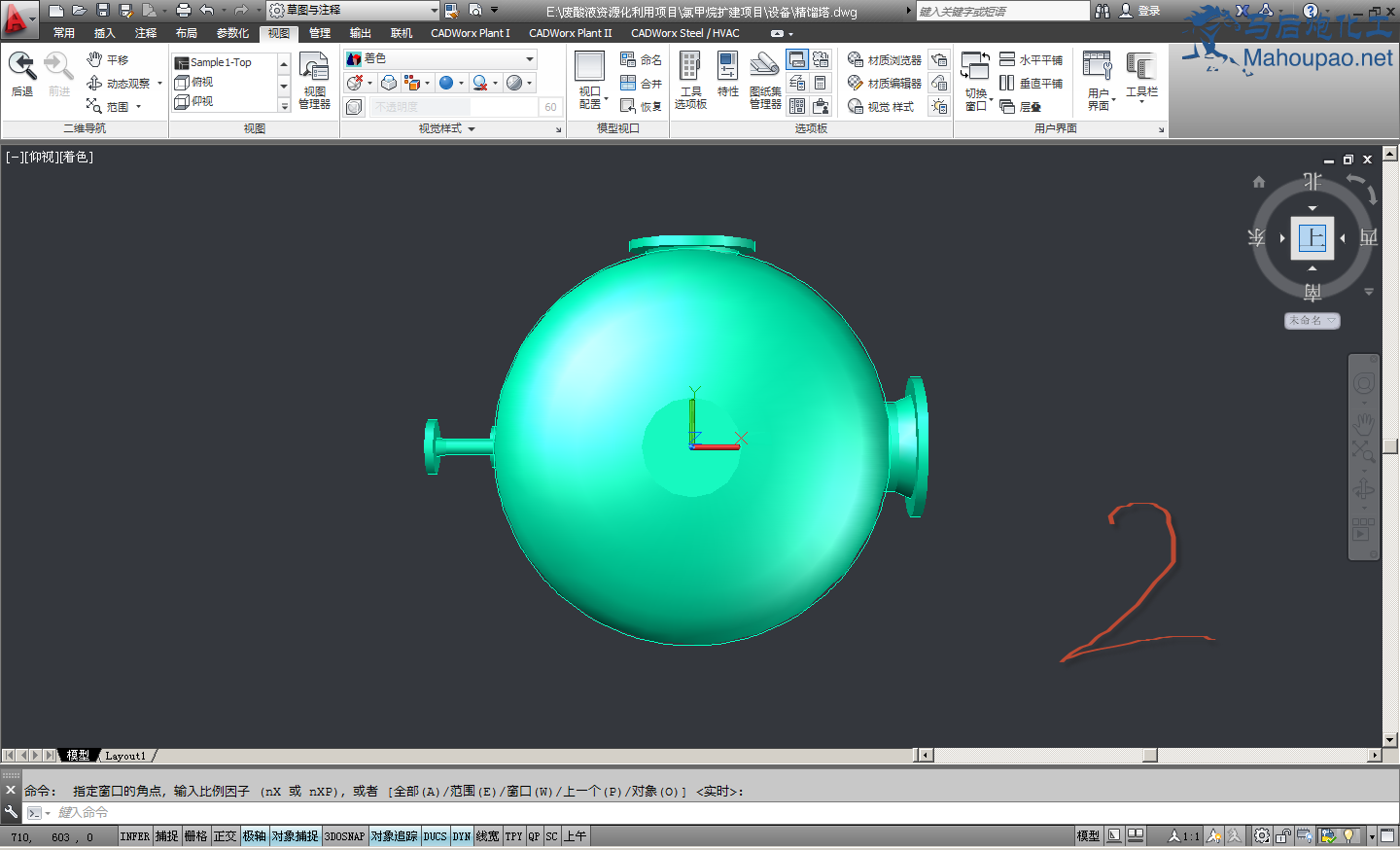The image size is (1400, 850).
Task: Open the 注释 ribbon tab
Action: 146,33
